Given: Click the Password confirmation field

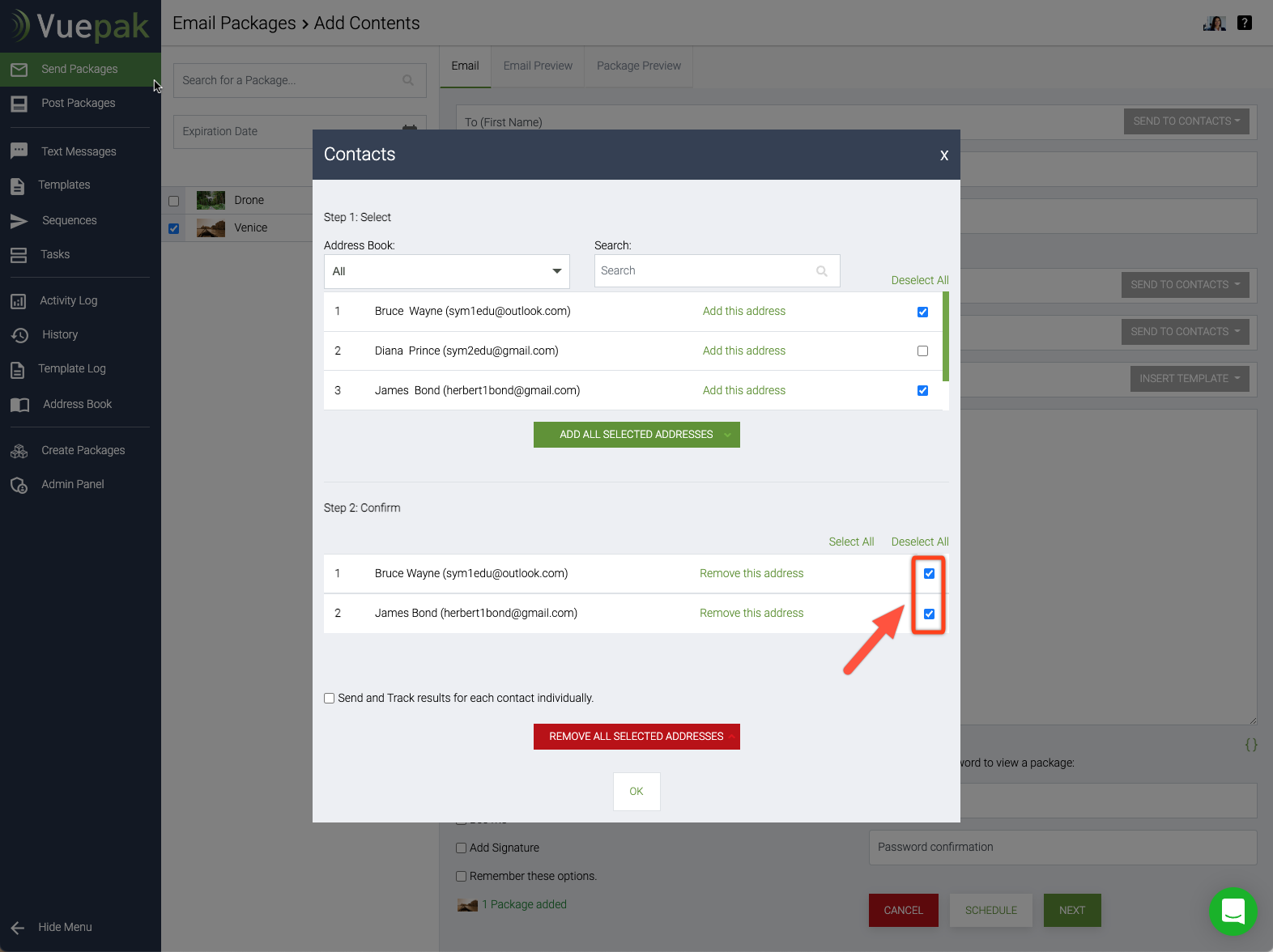Looking at the screenshot, I should [x=1062, y=847].
